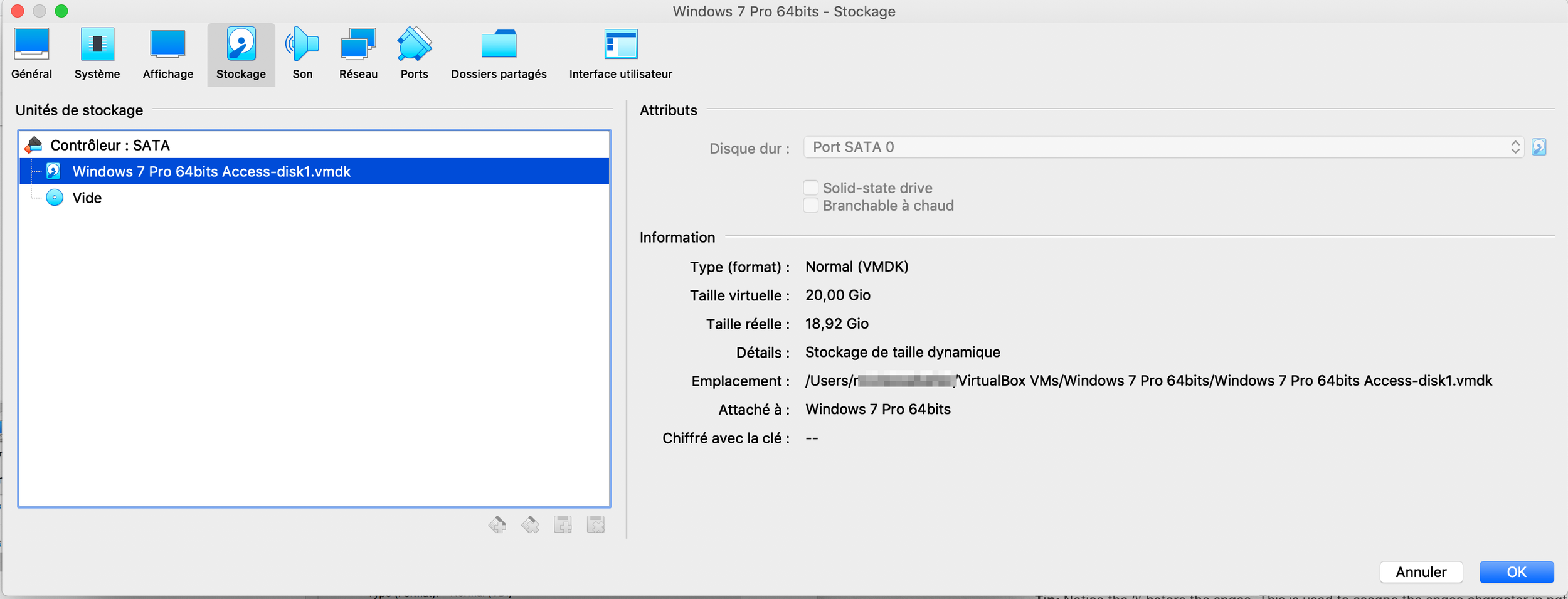Close the window with the red button
The image size is (1568, 599).
pos(18,11)
